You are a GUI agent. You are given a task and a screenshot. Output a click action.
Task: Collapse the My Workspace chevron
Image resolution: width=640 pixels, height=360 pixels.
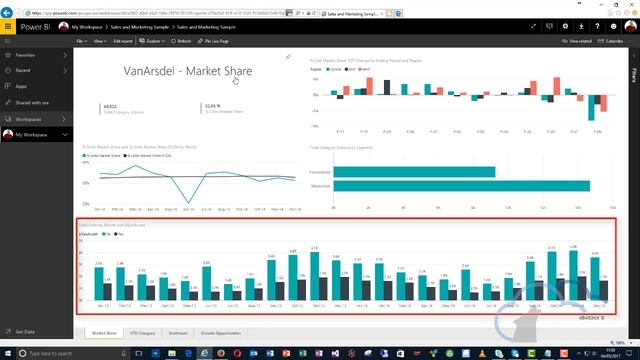pyautogui.click(x=64, y=135)
